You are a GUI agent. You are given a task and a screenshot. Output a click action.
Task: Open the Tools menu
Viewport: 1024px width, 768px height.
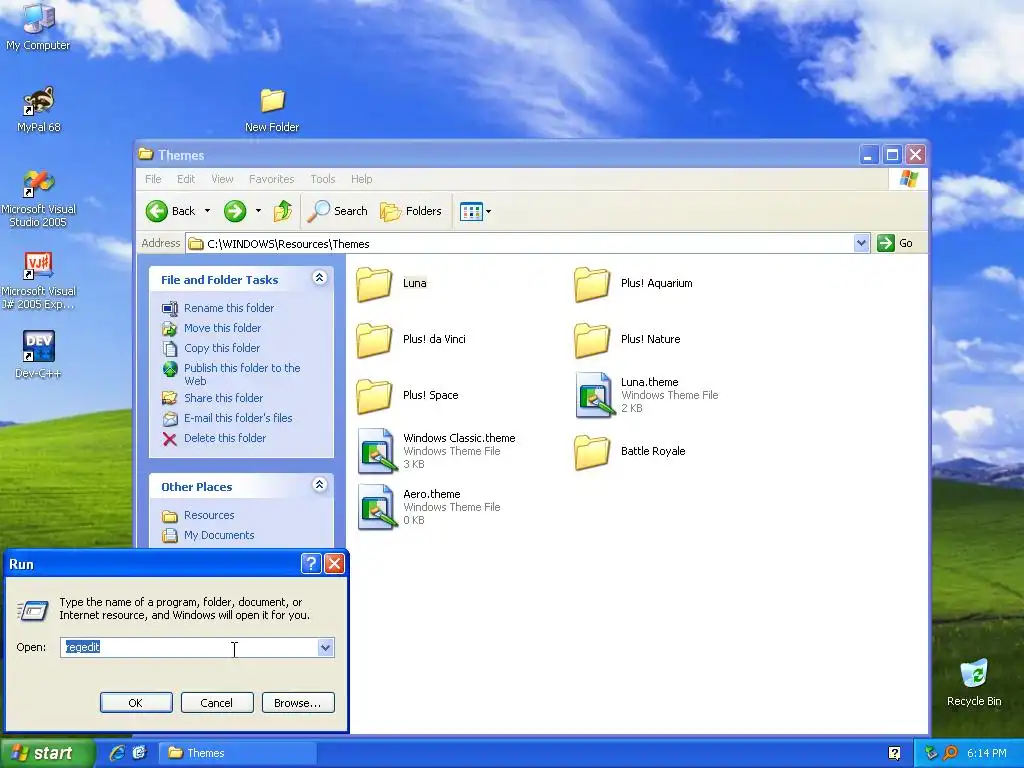coord(323,179)
